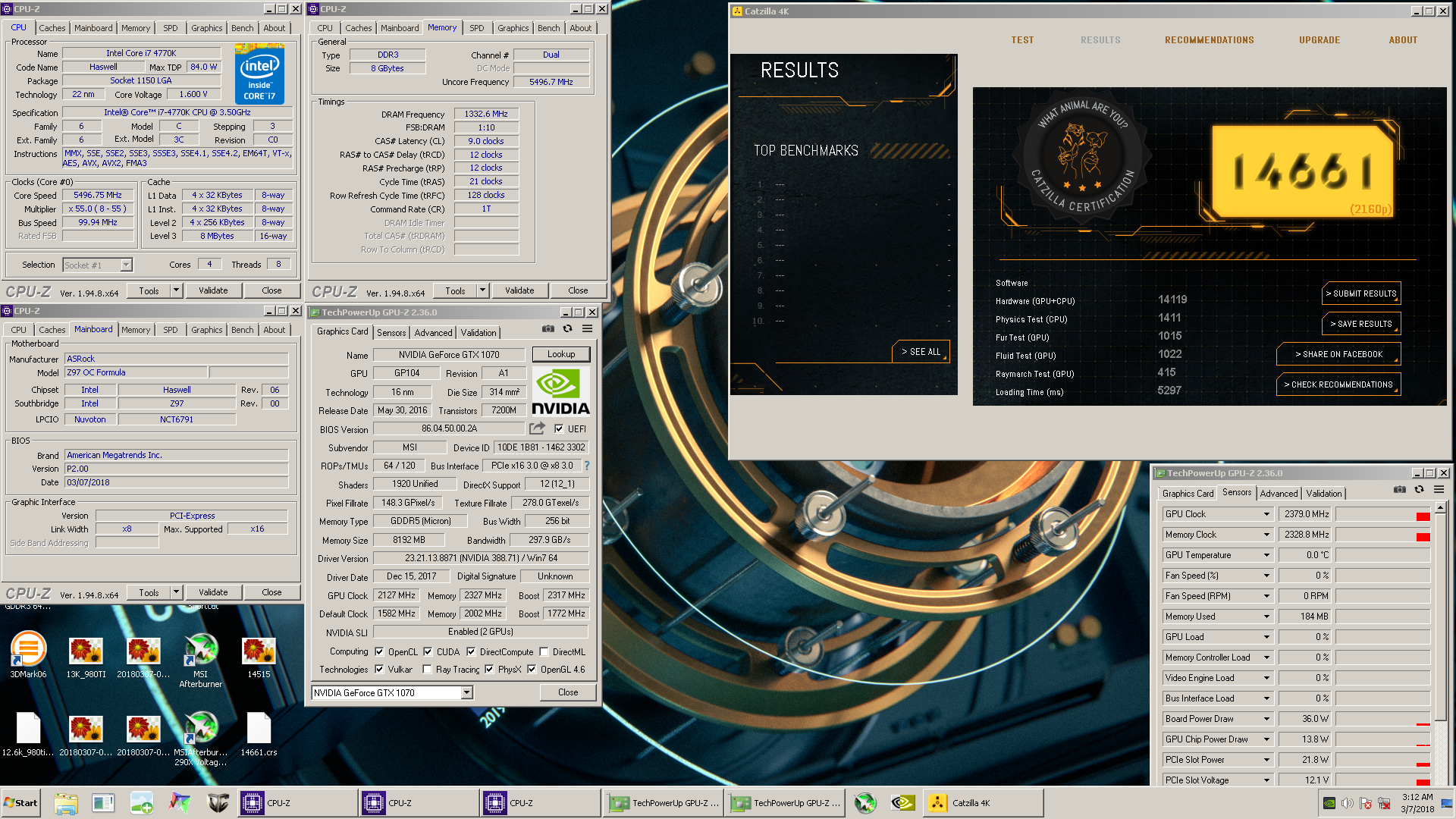
Task: Click the NVIDIA icon pinned on taskbar
Action: [x=902, y=803]
